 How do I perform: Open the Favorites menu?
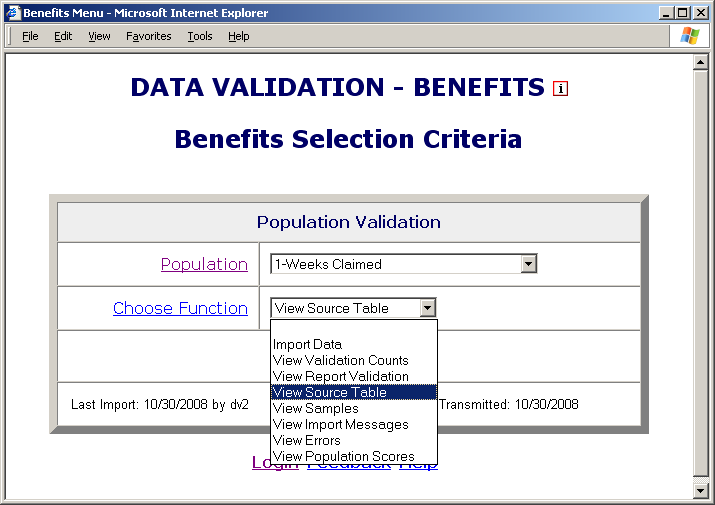tap(149, 36)
